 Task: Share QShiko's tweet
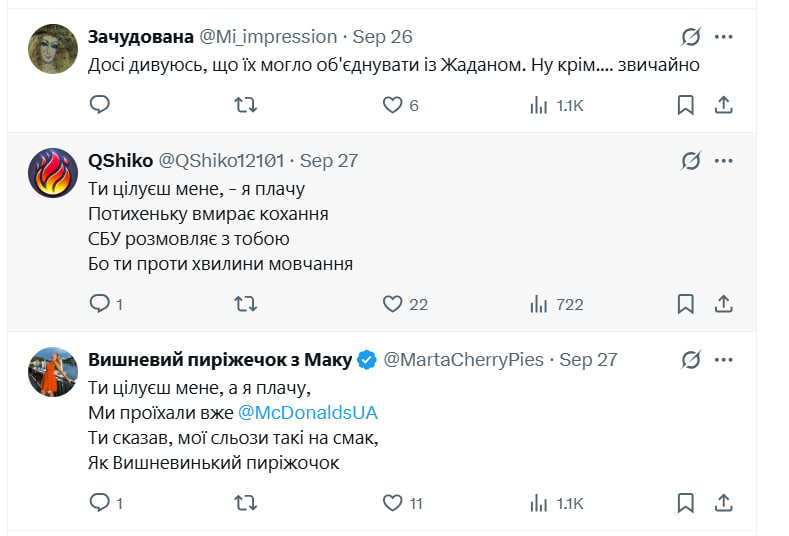[725, 304]
